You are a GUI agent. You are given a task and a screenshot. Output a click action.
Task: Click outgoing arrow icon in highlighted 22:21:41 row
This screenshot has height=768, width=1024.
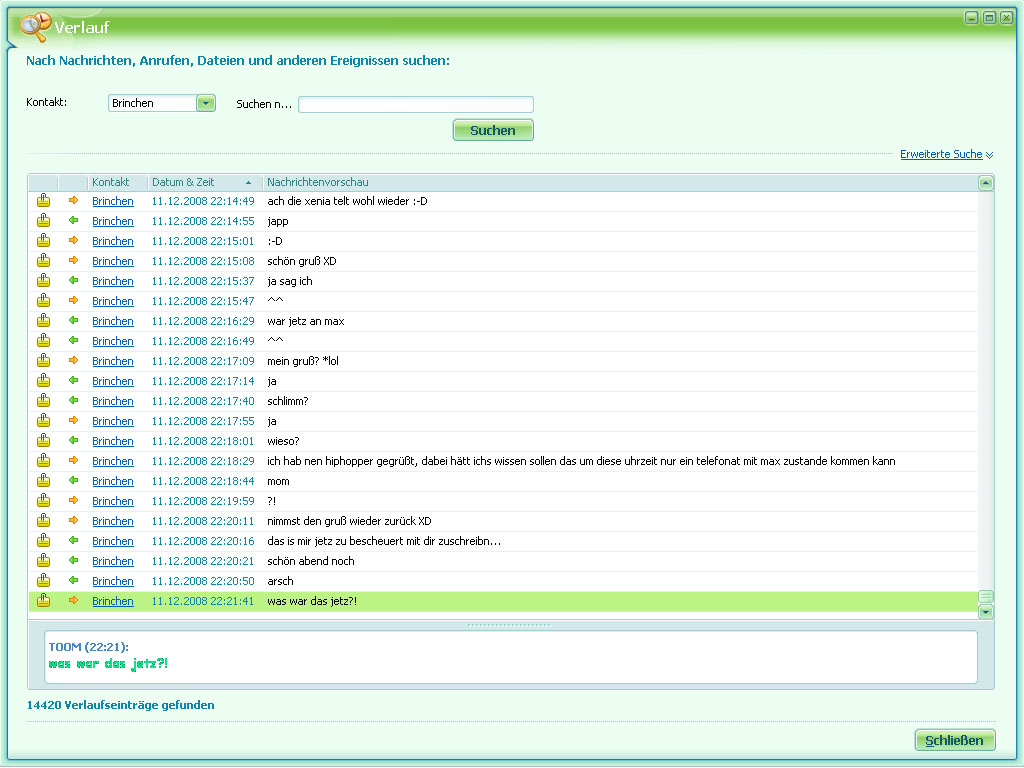coord(73,600)
